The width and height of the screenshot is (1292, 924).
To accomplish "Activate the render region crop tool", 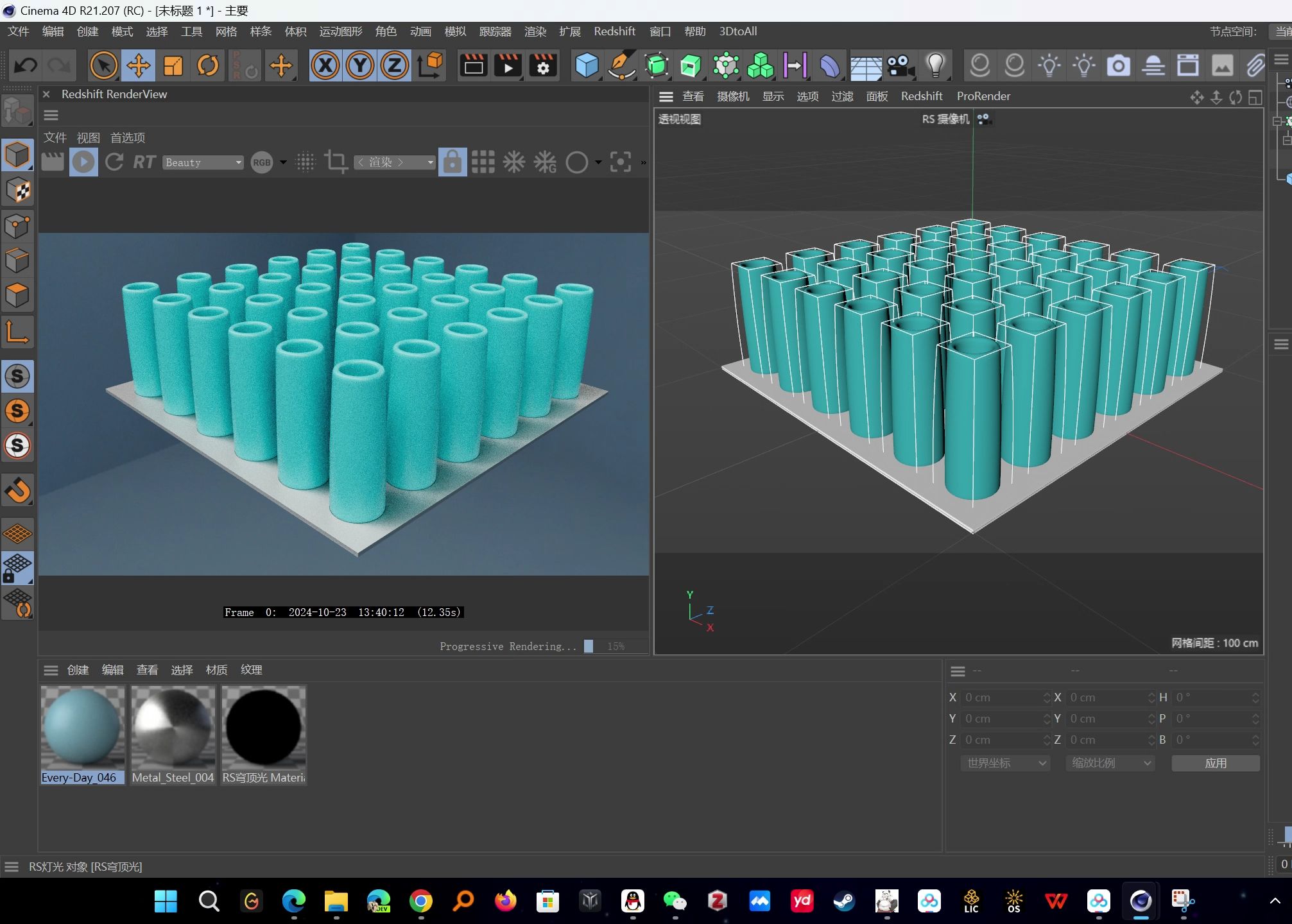I will pyautogui.click(x=336, y=162).
